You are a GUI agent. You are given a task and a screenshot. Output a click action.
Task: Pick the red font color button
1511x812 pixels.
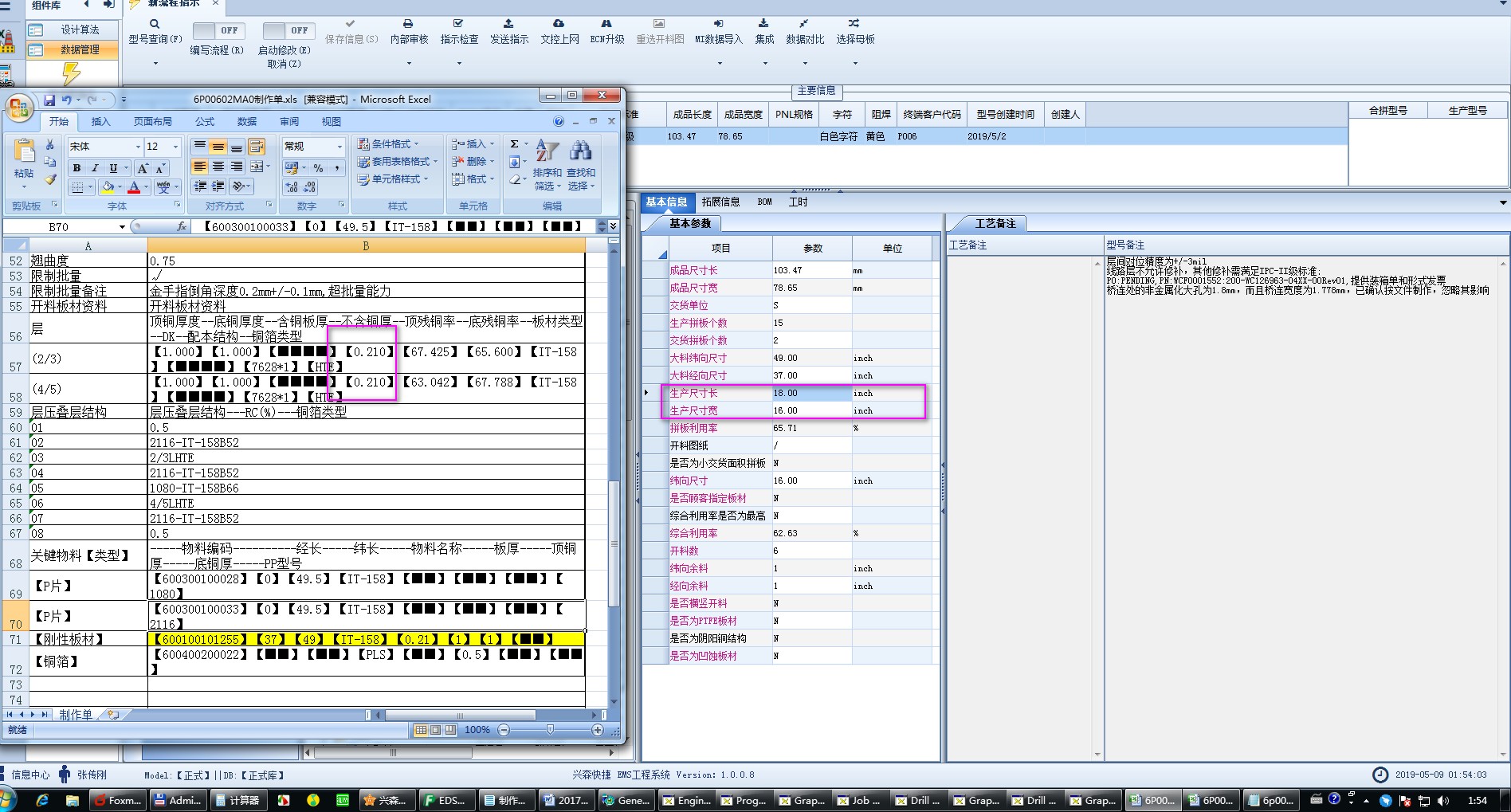click(x=134, y=187)
